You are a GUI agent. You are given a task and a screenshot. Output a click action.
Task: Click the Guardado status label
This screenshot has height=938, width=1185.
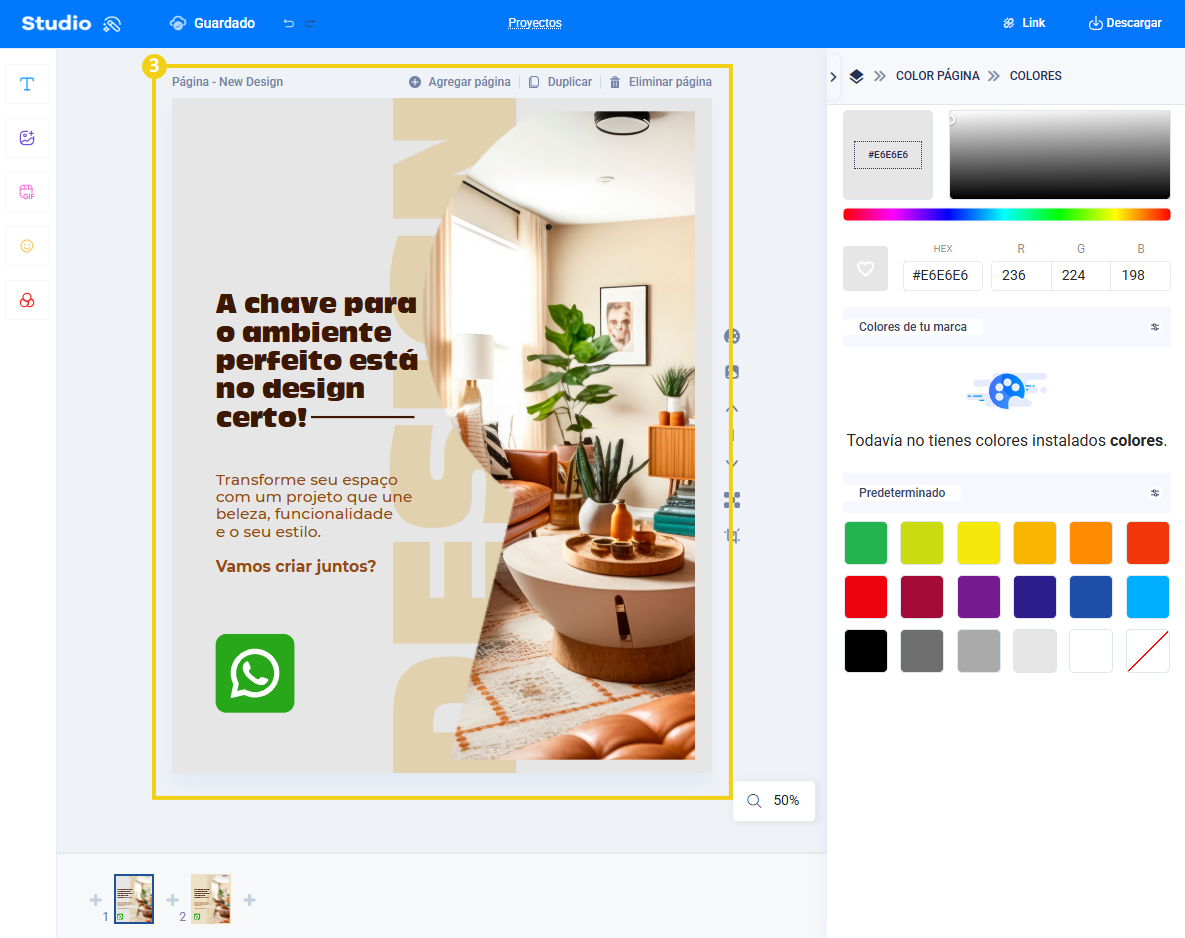(224, 23)
